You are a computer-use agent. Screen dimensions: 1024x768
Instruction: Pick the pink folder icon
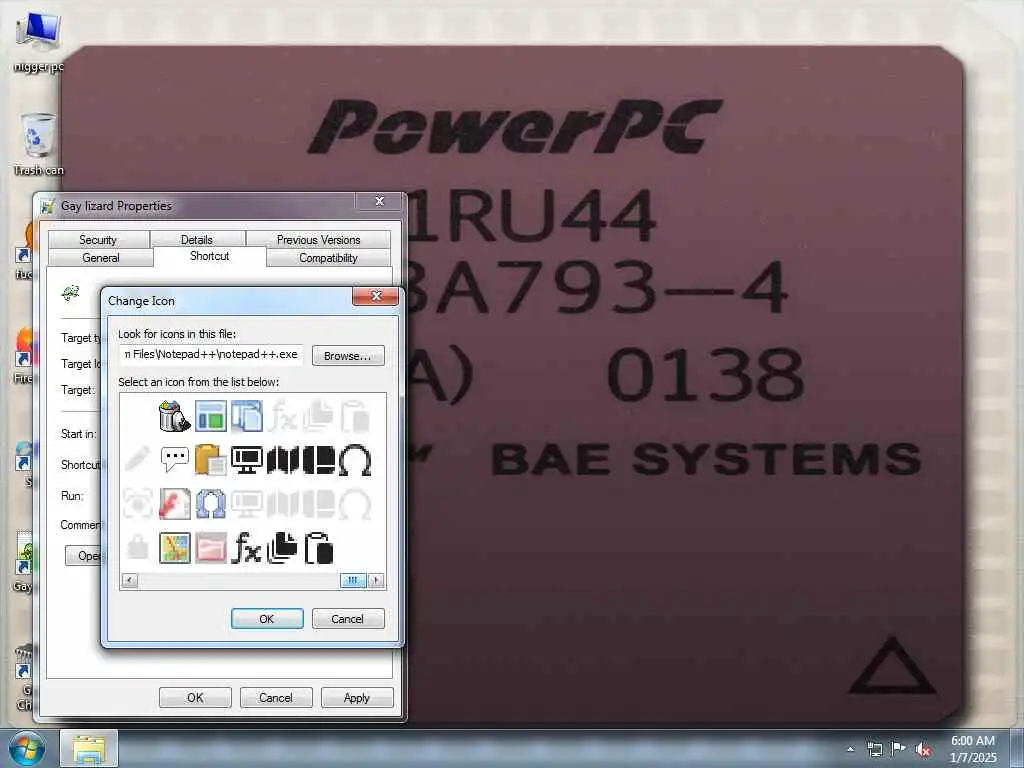210,547
